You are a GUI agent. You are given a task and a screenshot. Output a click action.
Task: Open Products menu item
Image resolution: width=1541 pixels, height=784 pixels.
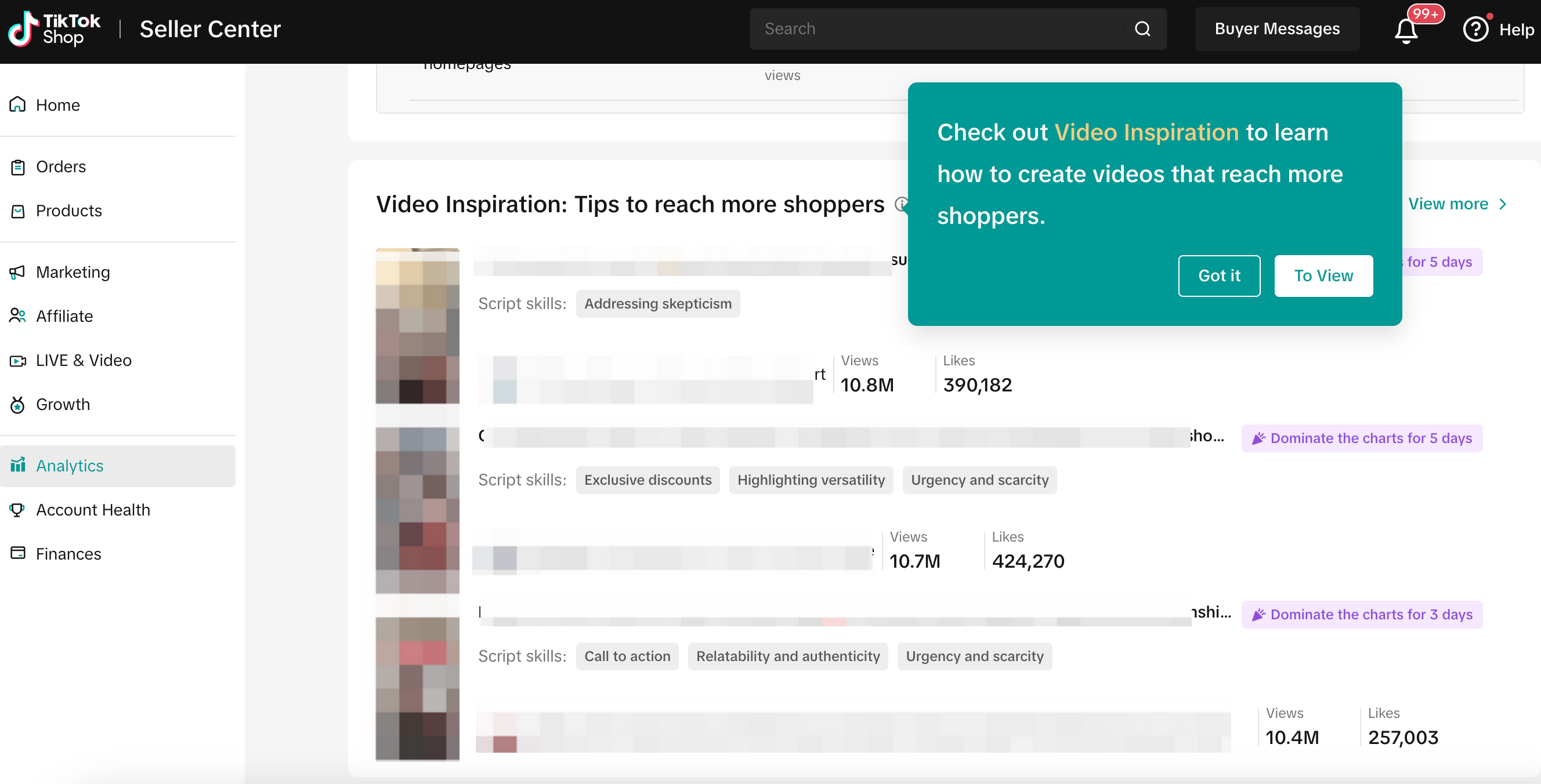pyautogui.click(x=68, y=210)
